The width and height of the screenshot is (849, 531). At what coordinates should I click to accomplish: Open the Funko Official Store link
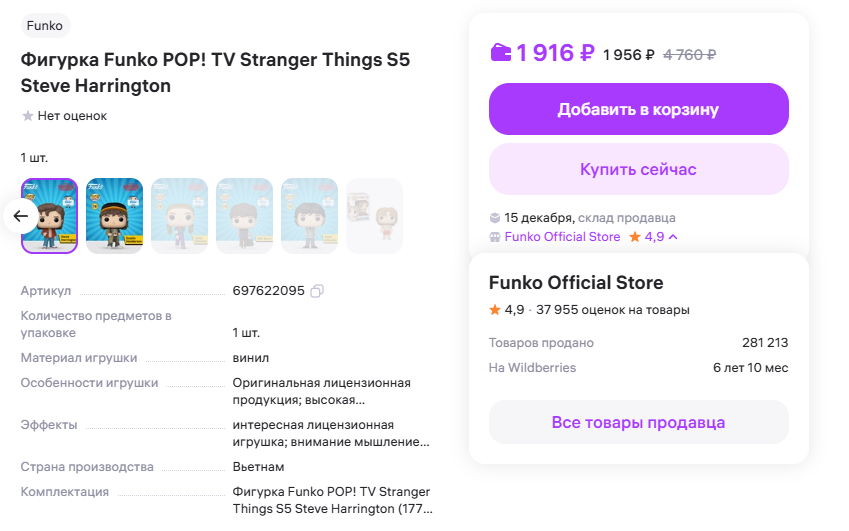pos(562,237)
